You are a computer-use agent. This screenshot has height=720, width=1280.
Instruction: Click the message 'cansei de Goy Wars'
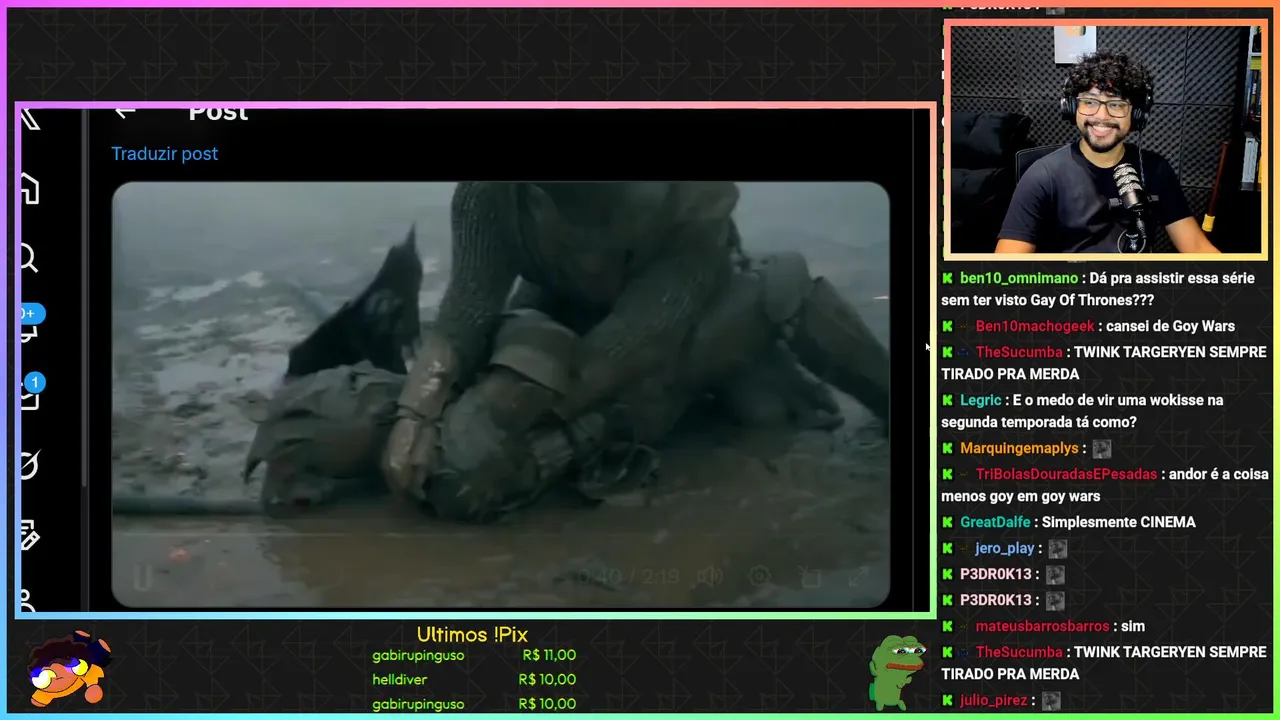1171,326
